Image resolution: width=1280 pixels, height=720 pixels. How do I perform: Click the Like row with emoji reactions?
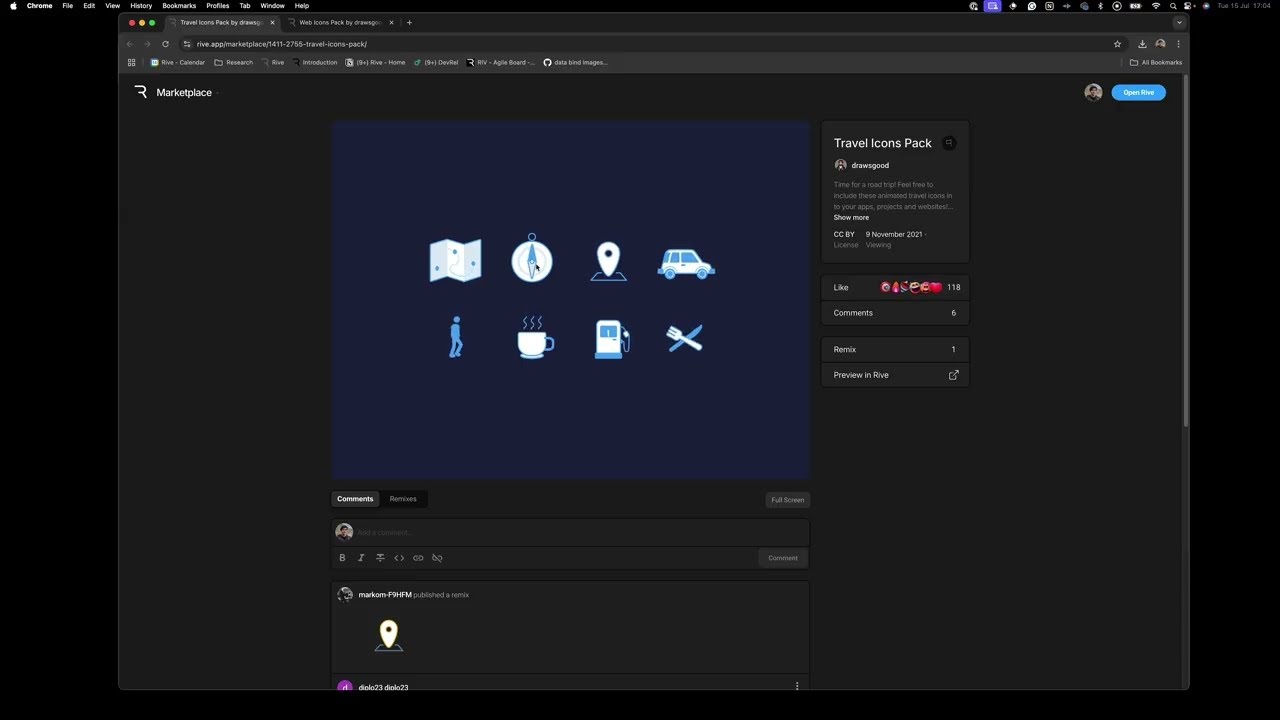point(895,287)
